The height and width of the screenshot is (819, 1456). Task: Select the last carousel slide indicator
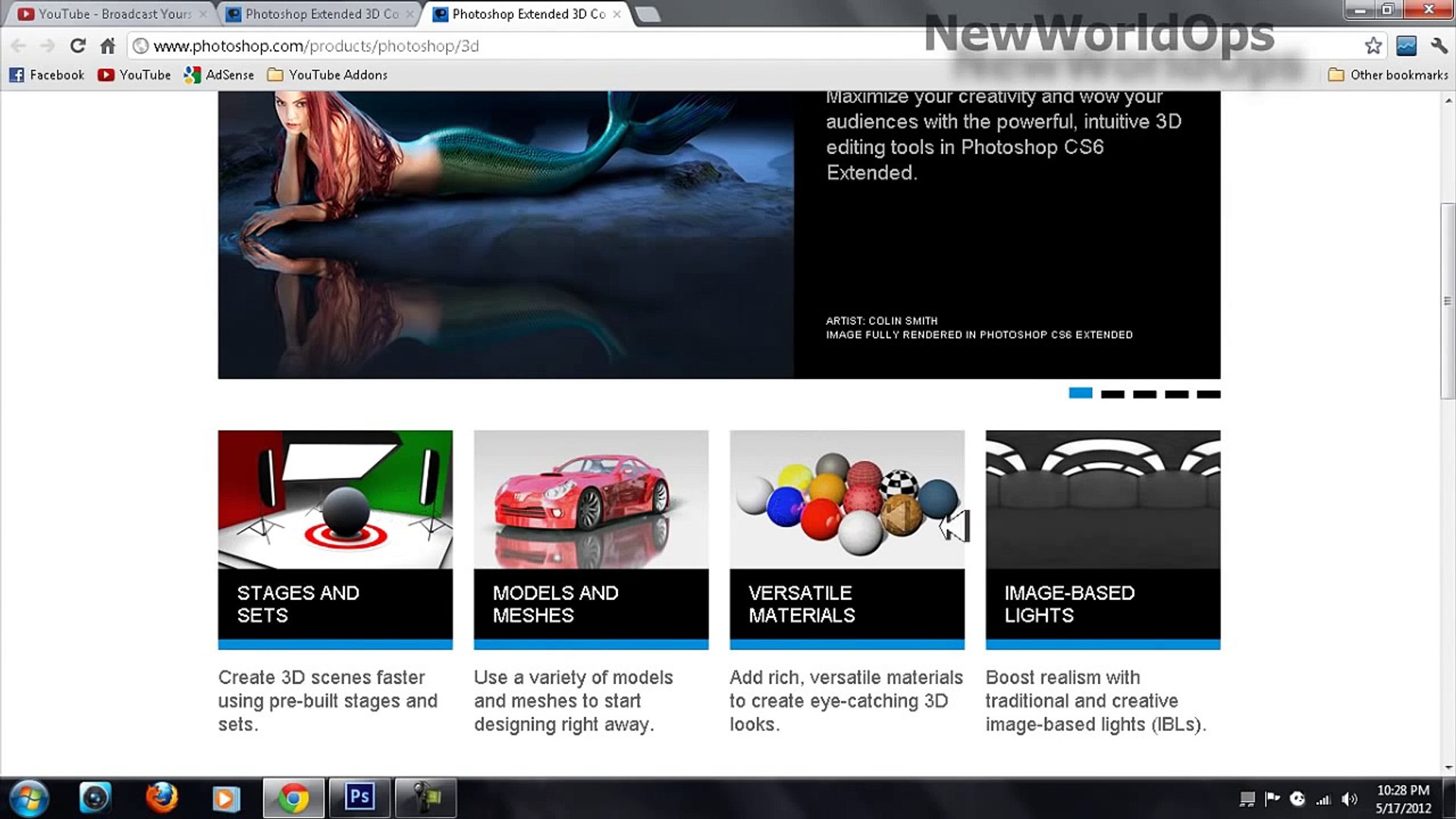coord(1208,394)
